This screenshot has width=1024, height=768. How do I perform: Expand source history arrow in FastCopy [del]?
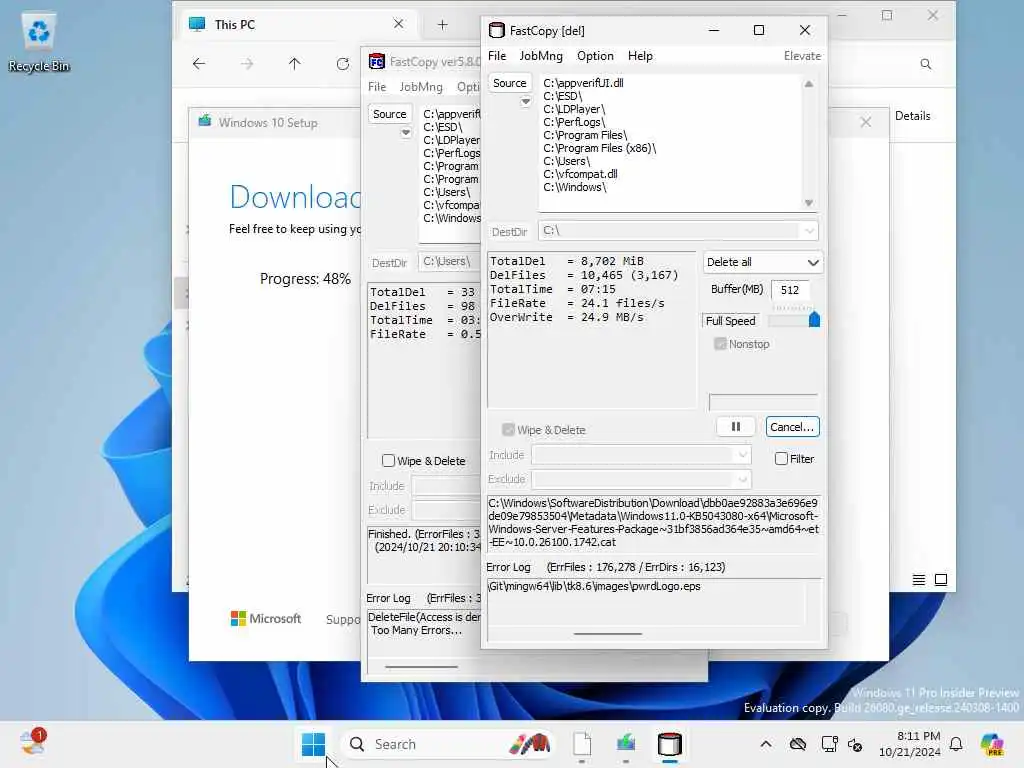525,101
